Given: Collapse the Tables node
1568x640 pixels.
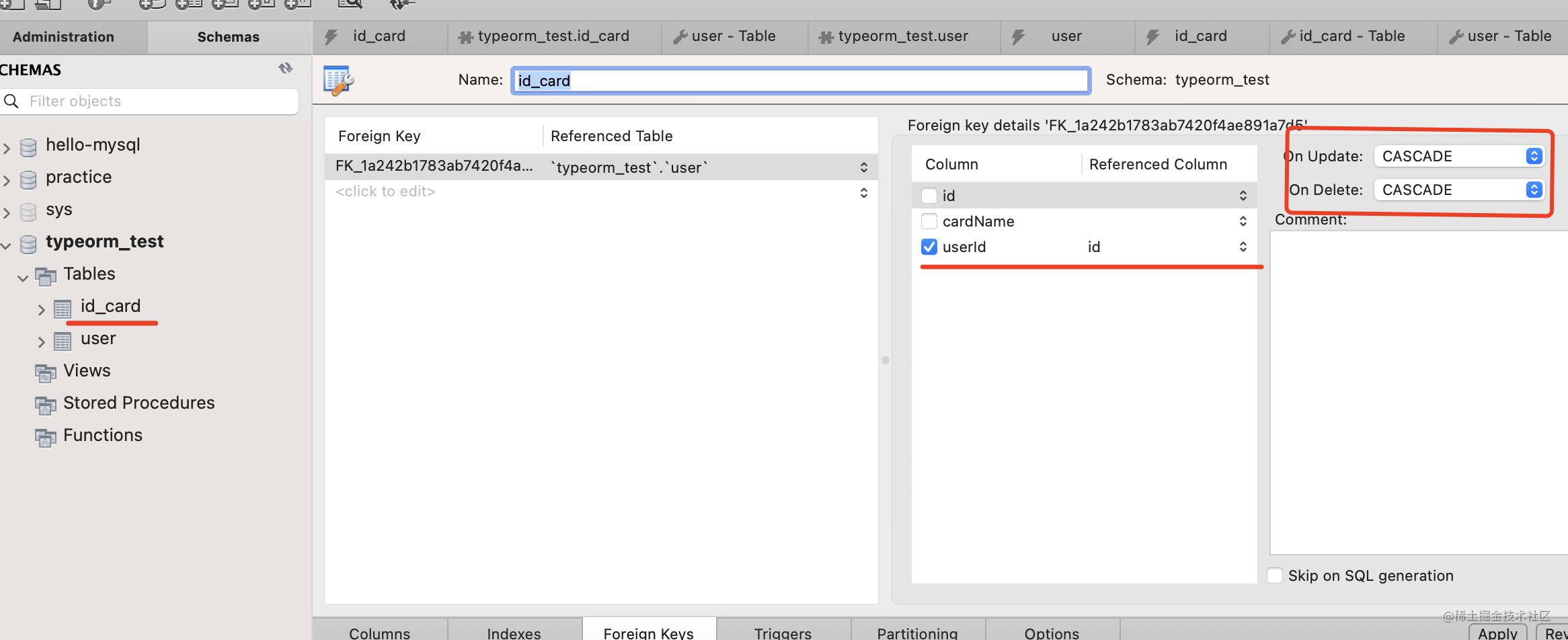Looking at the screenshot, I should [23, 278].
